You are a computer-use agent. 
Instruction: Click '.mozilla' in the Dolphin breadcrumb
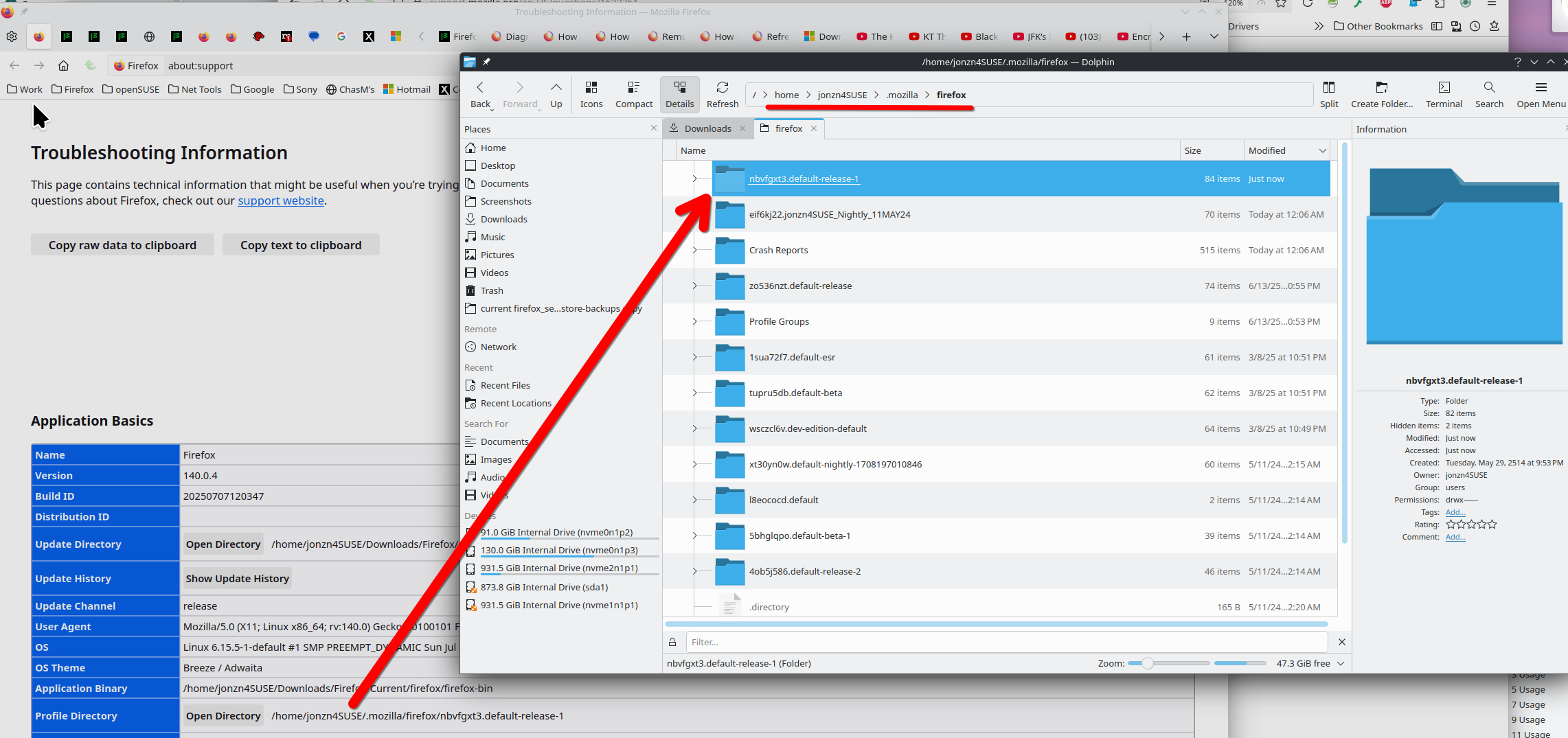click(901, 95)
